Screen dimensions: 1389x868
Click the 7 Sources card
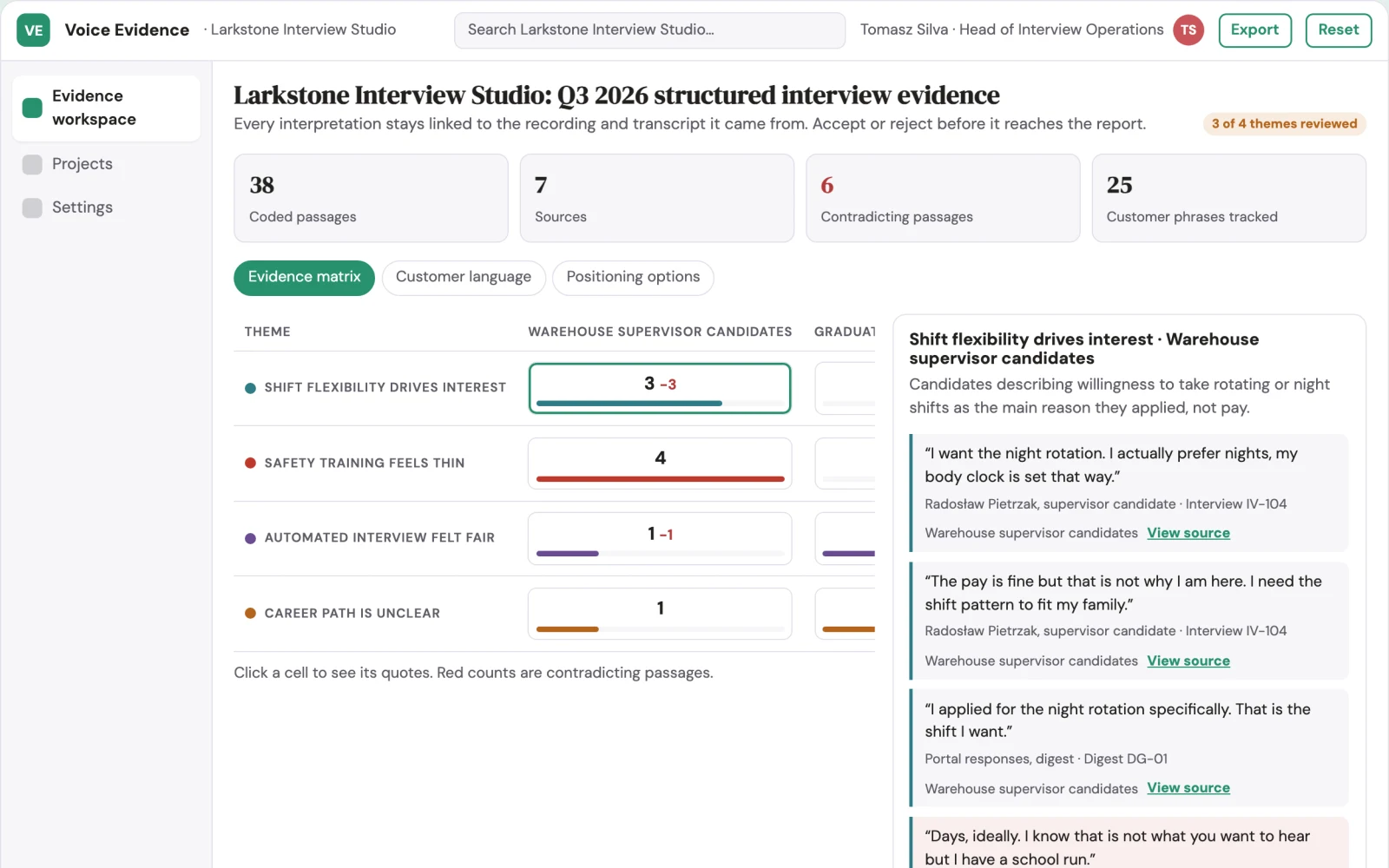pyautogui.click(x=657, y=198)
